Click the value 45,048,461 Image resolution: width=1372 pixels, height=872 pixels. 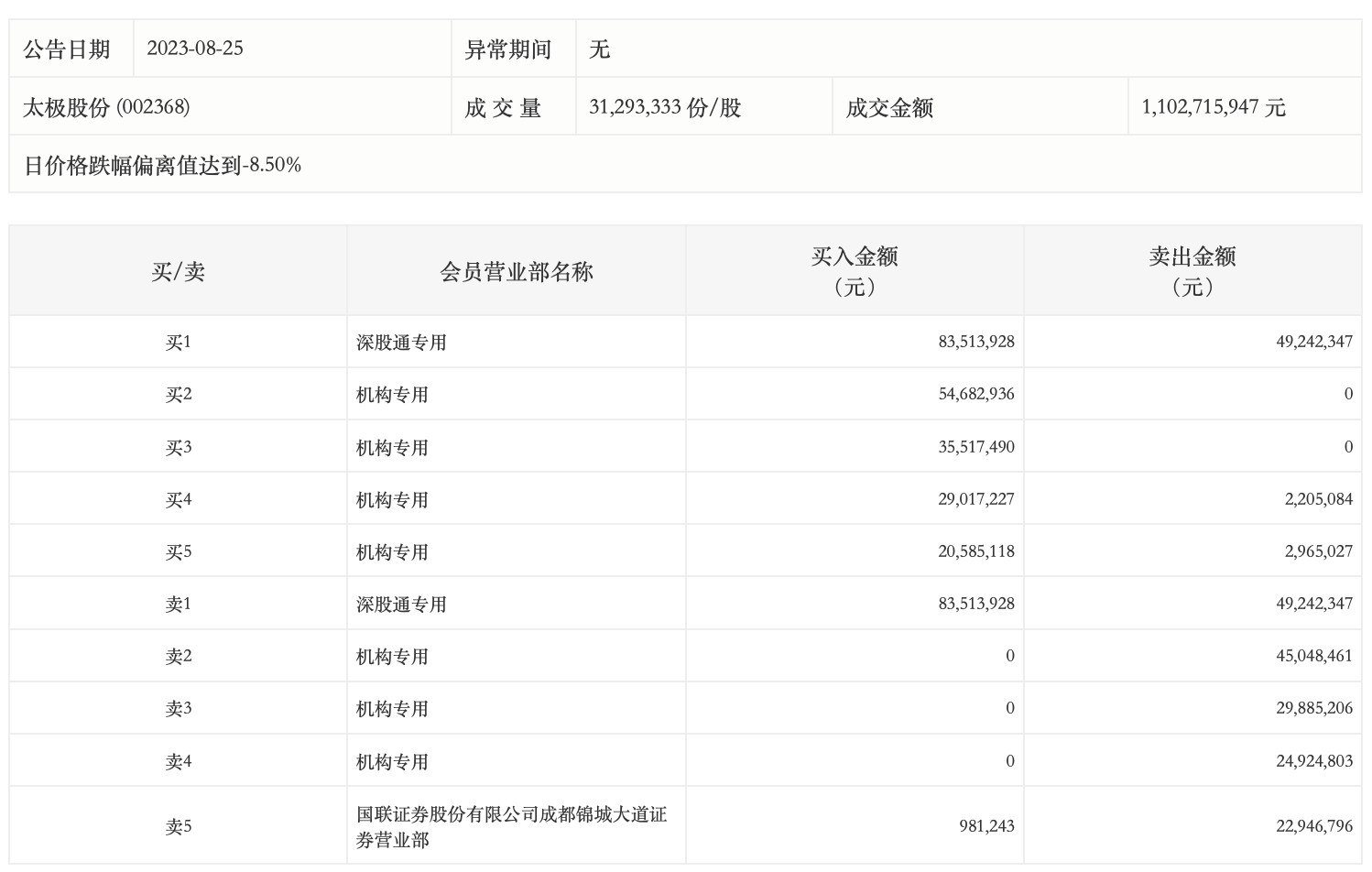(1314, 656)
